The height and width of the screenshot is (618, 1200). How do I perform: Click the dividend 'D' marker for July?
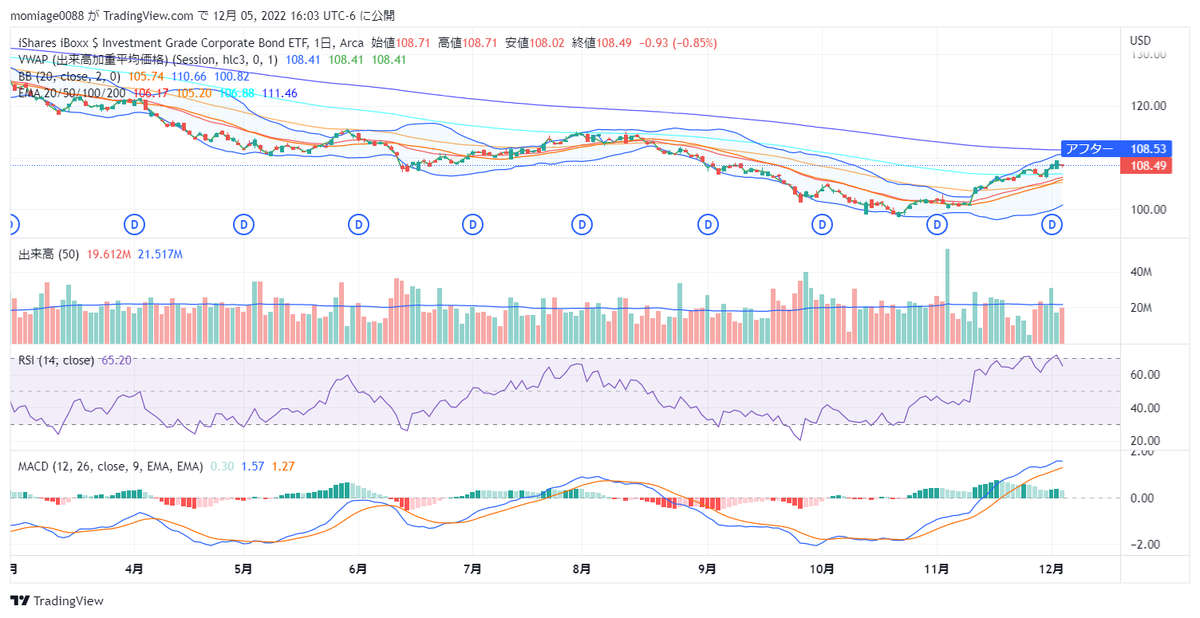point(471,224)
